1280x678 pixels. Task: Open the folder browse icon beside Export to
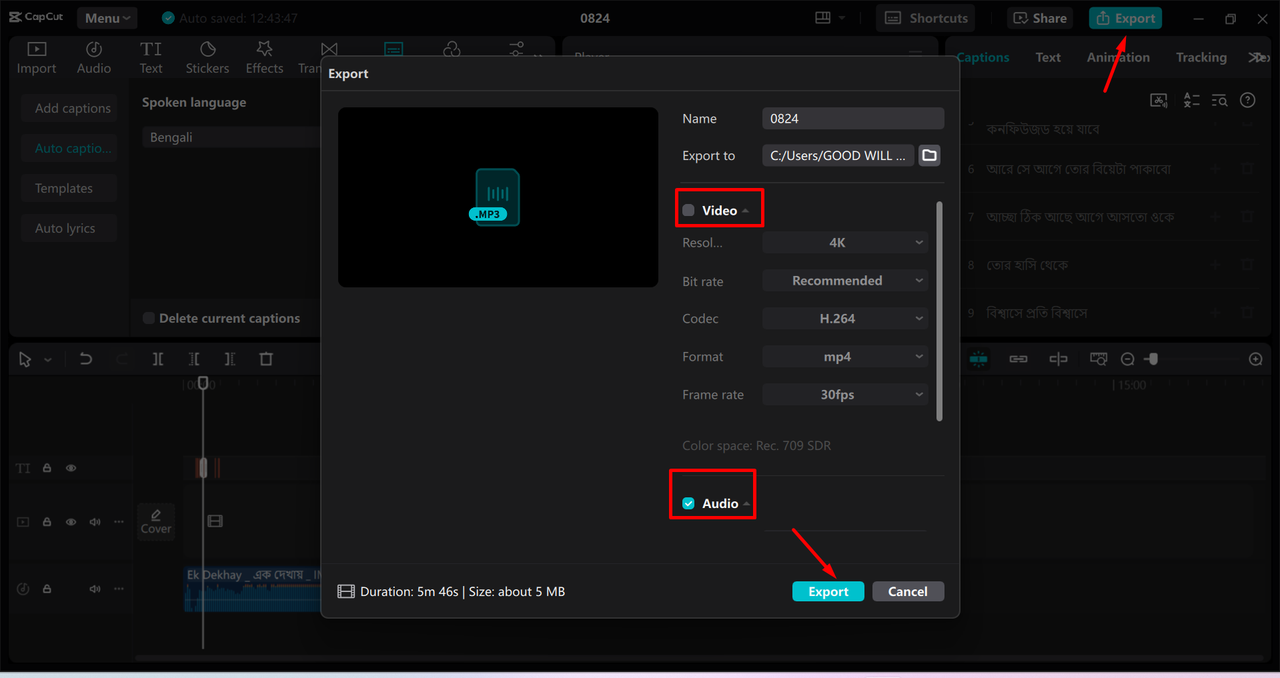929,155
